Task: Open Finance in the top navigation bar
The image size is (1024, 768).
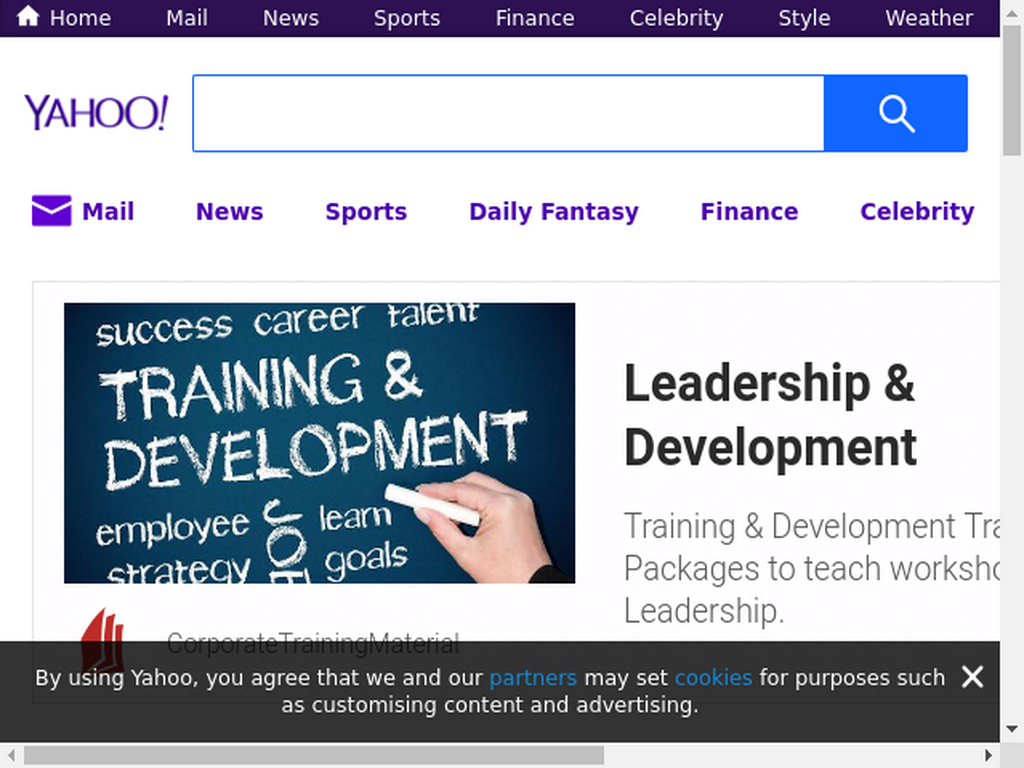Action: (535, 18)
